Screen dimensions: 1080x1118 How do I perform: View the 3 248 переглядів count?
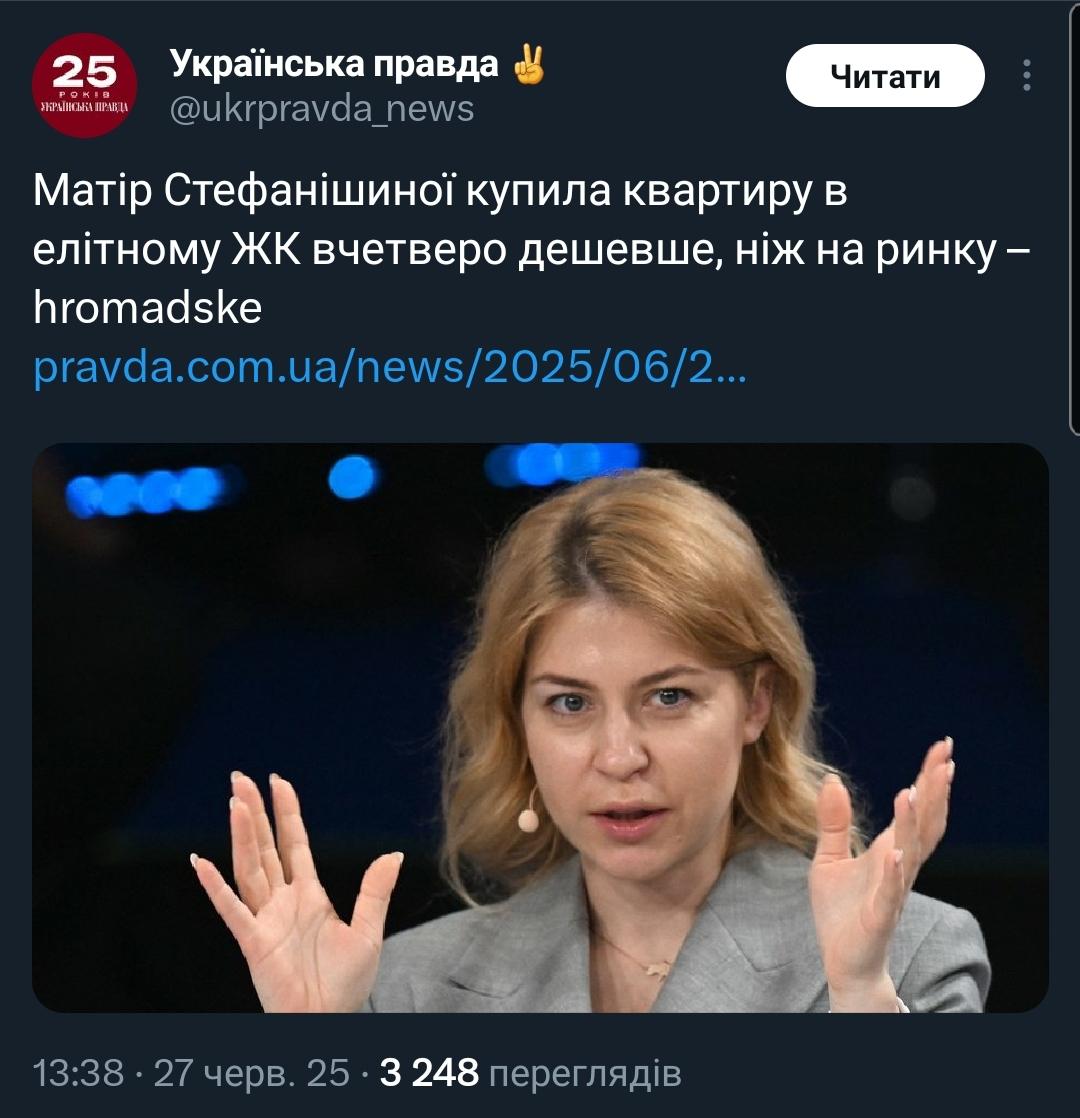pyautogui.click(x=530, y=1073)
